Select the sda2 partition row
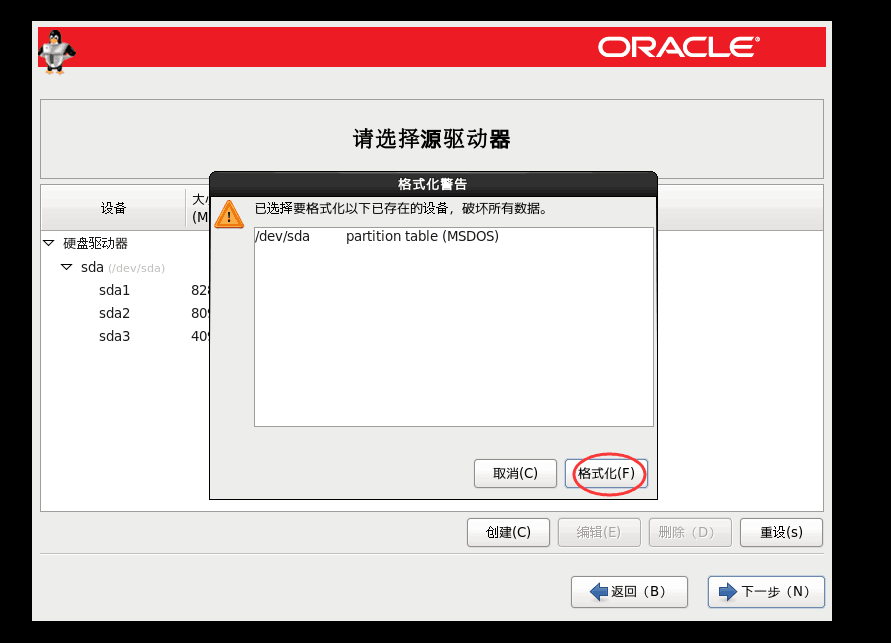Viewport: 891px width, 643px height. (x=114, y=313)
